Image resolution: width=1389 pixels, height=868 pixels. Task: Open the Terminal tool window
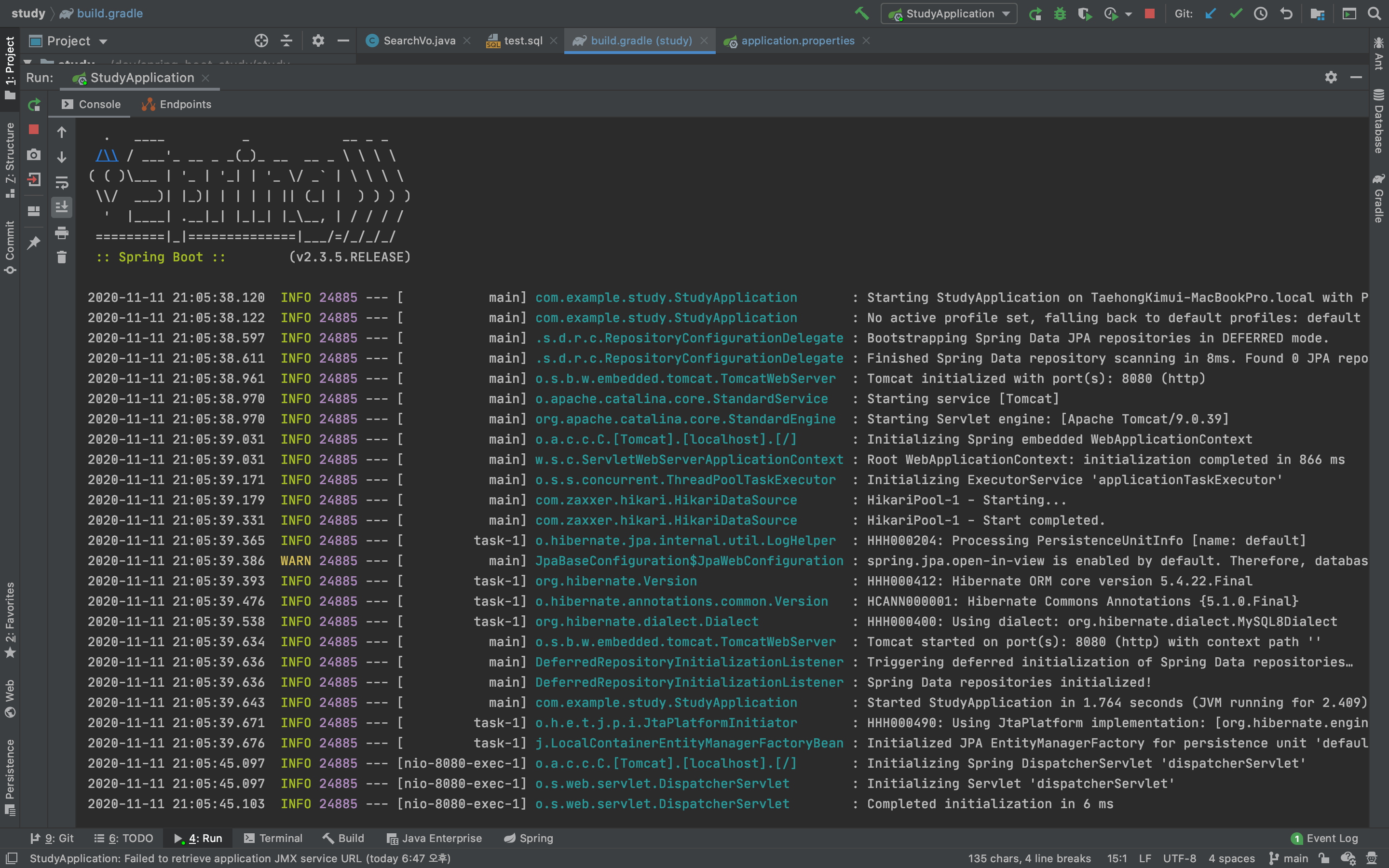(x=272, y=838)
